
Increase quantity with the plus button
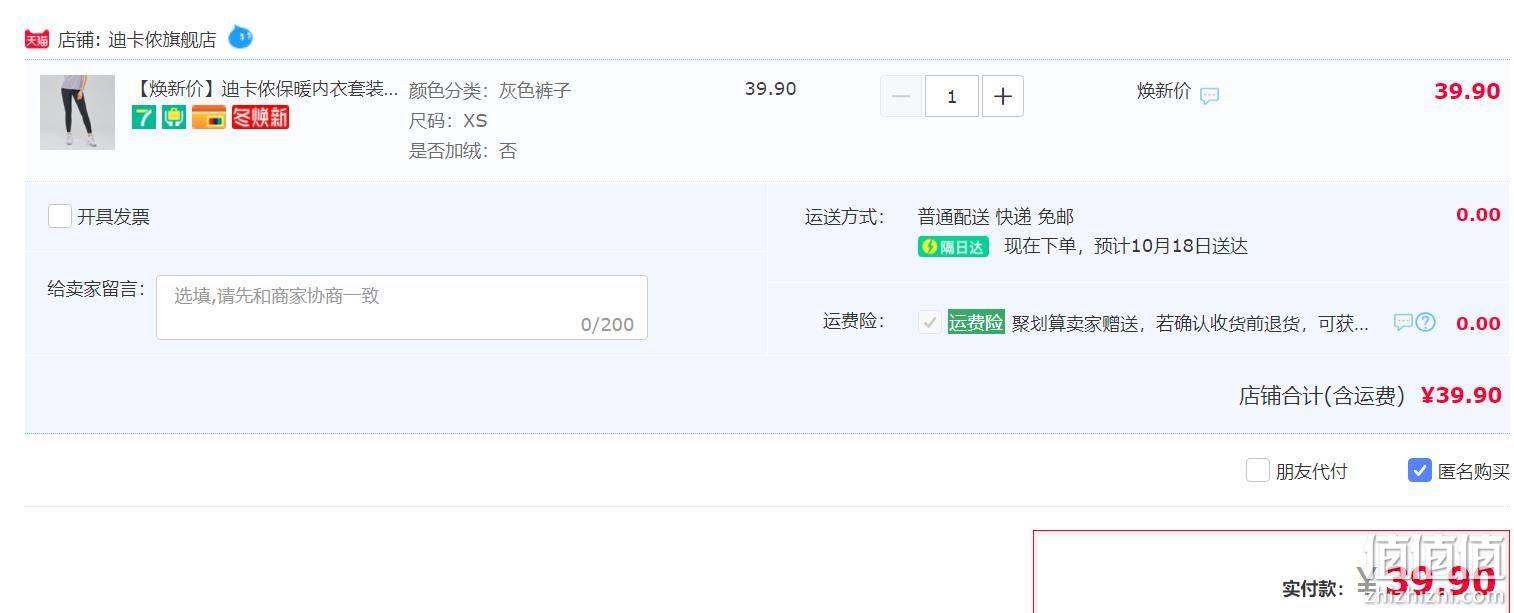coord(1003,96)
